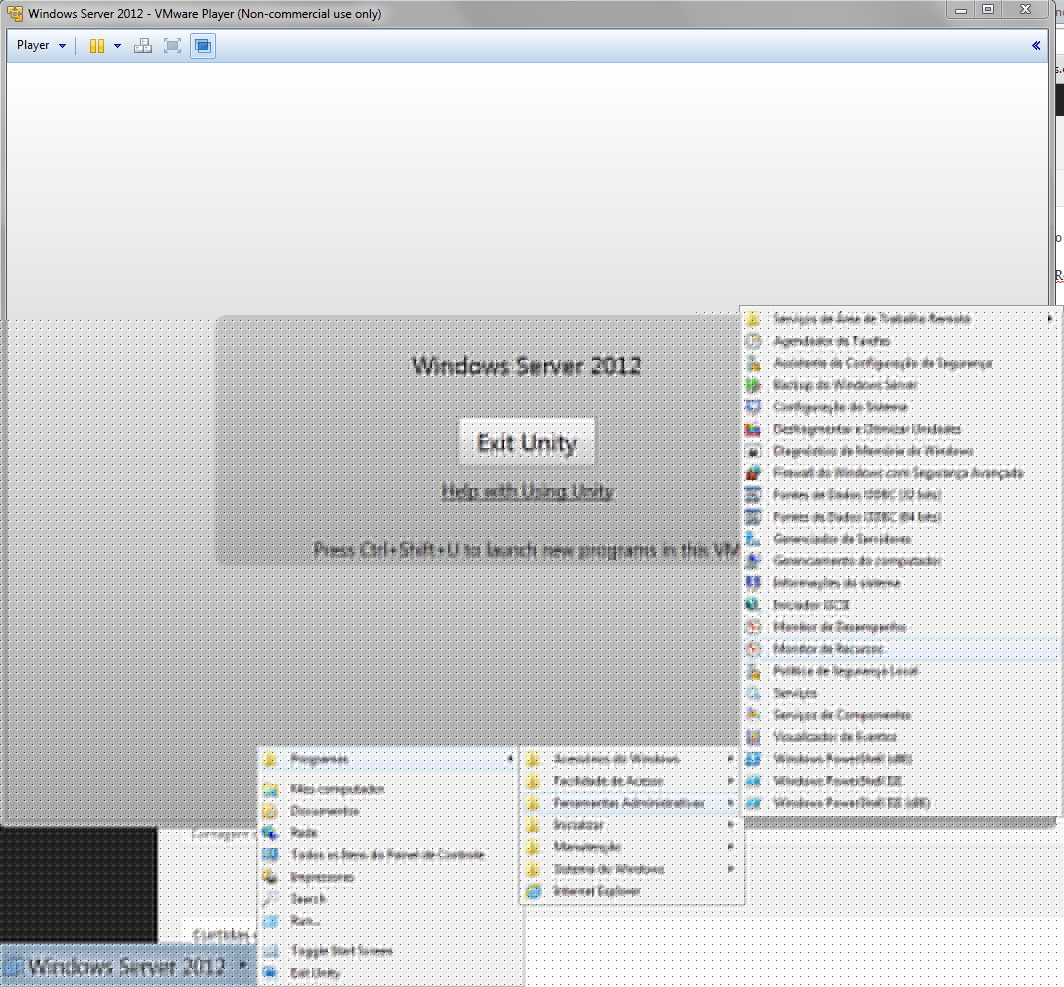Launch Iniciador iSCSI

(900, 604)
